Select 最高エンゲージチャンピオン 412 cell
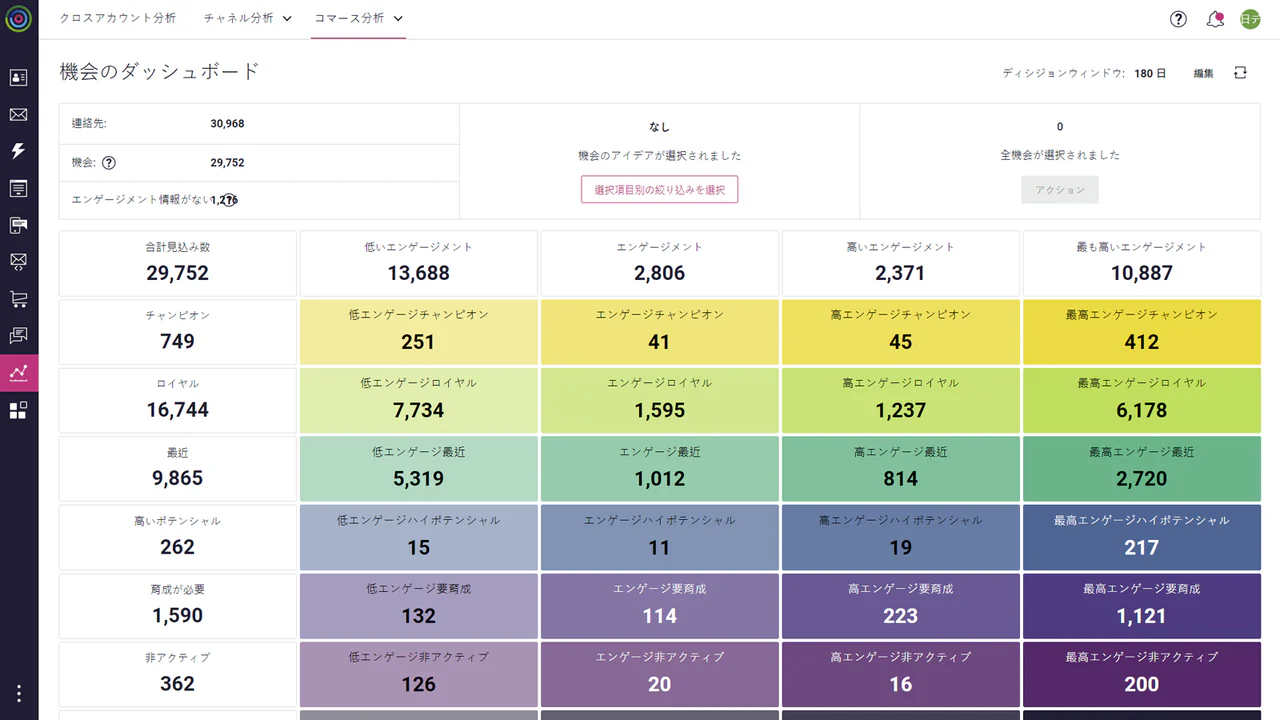Viewport: 1280px width, 720px height. 1142,332
